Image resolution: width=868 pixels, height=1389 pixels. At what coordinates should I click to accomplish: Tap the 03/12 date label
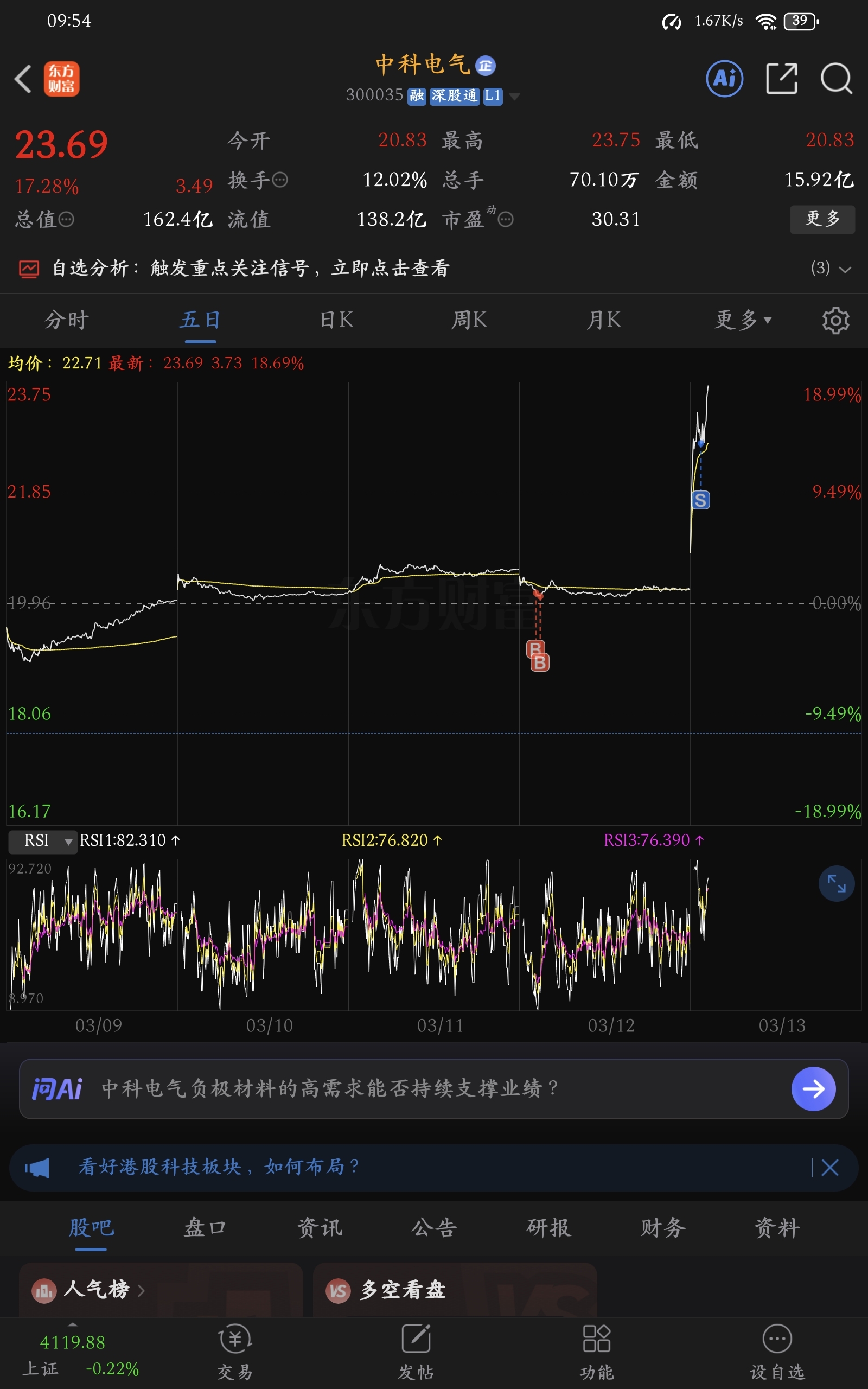(611, 1025)
